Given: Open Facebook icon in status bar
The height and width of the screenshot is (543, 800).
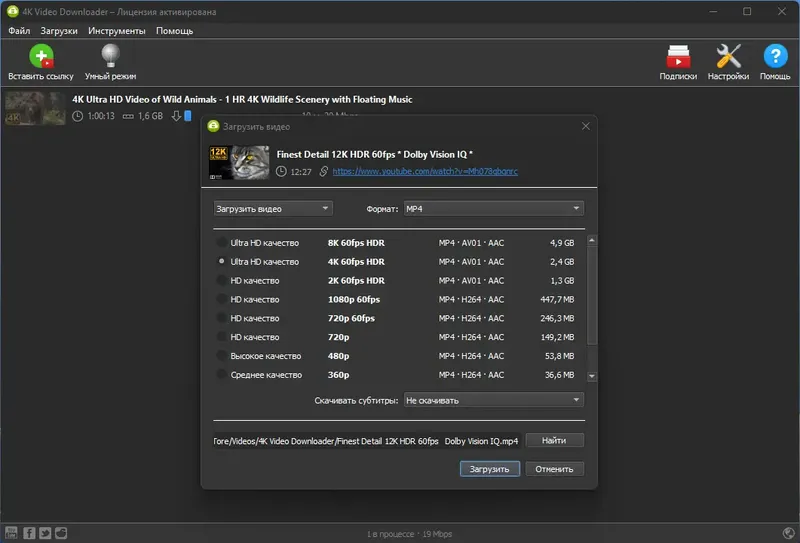Looking at the screenshot, I should 29,533.
